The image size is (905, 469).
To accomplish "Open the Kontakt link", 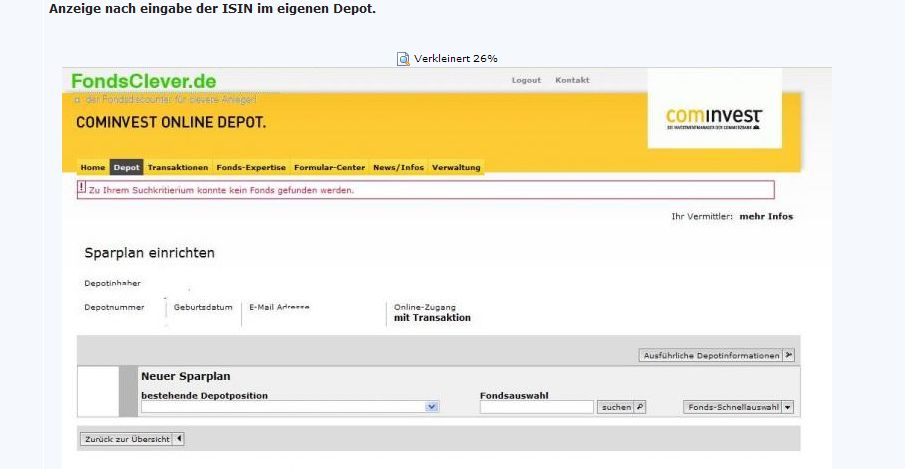I will coord(572,80).
